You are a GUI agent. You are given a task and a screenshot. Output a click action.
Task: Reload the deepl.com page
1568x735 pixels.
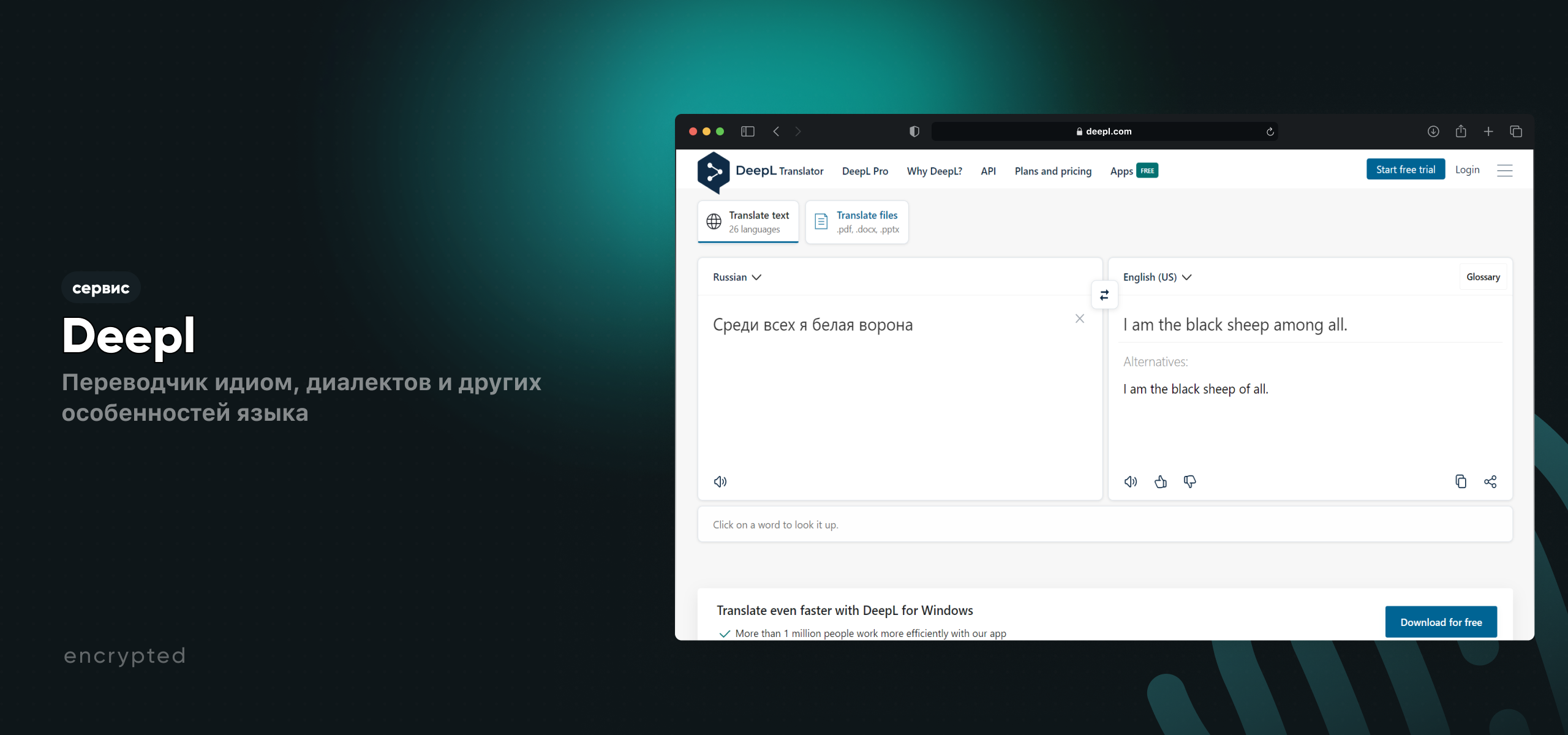[x=1270, y=131]
